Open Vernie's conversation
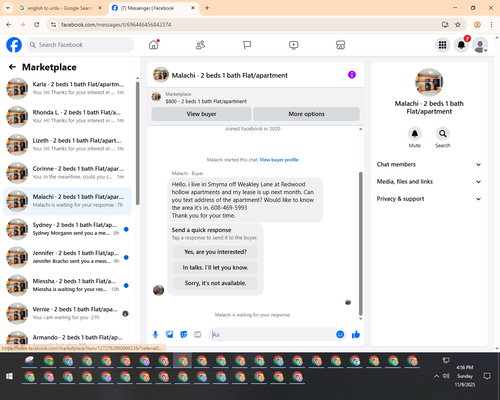 tap(67, 313)
